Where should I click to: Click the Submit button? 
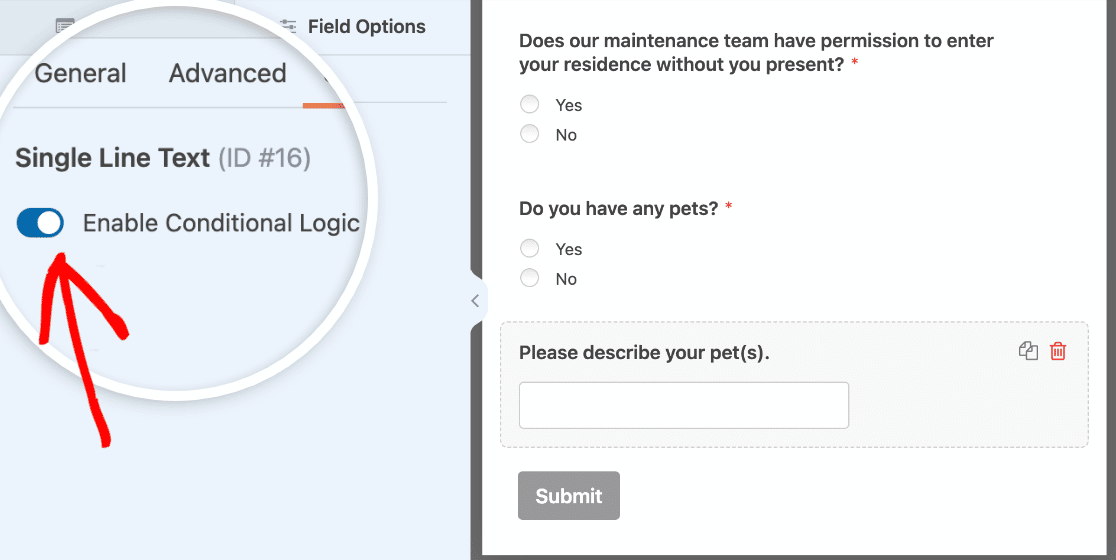[x=569, y=495]
